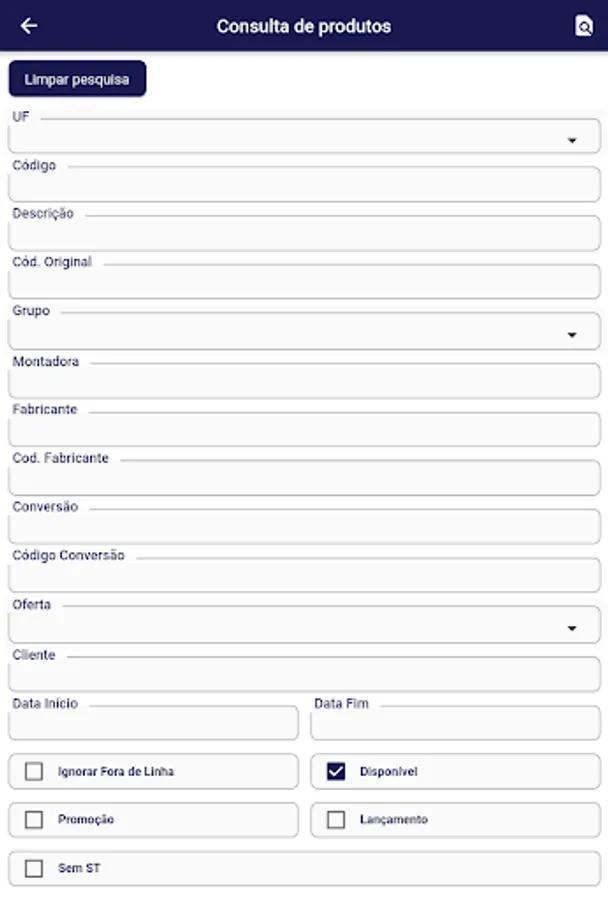Image resolution: width=608 pixels, height=900 pixels.
Task: Click the Cliente input field
Action: tap(304, 676)
